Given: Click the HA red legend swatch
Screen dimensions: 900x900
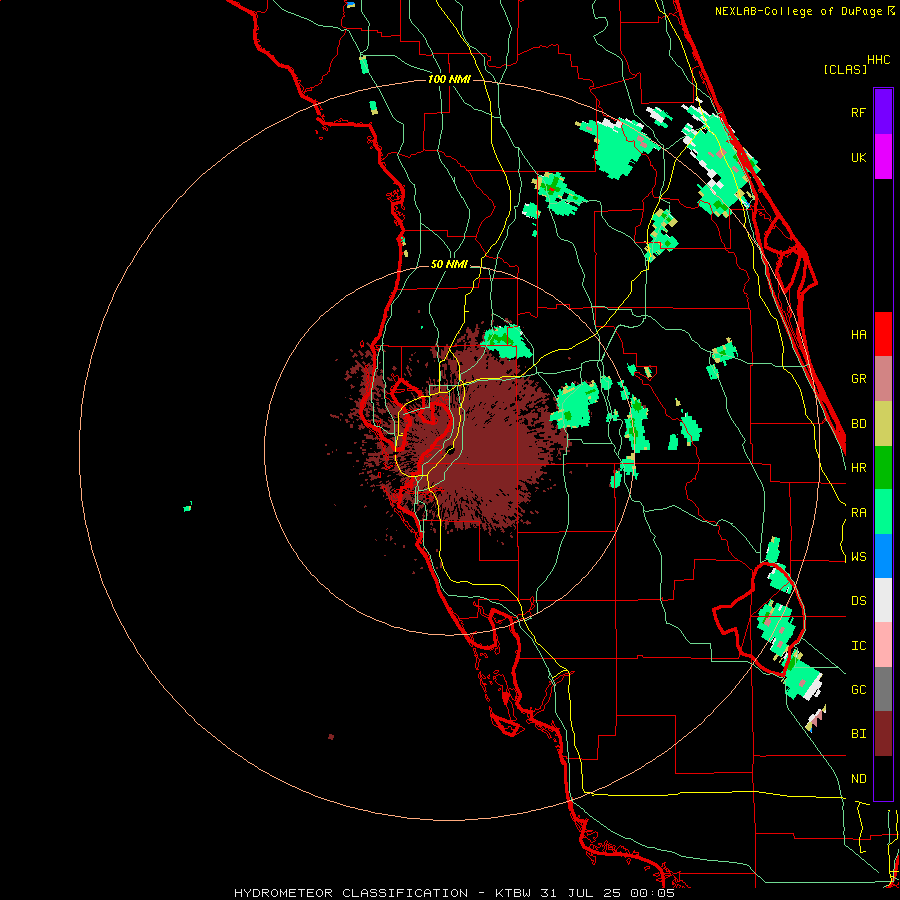Looking at the screenshot, I should click(883, 334).
